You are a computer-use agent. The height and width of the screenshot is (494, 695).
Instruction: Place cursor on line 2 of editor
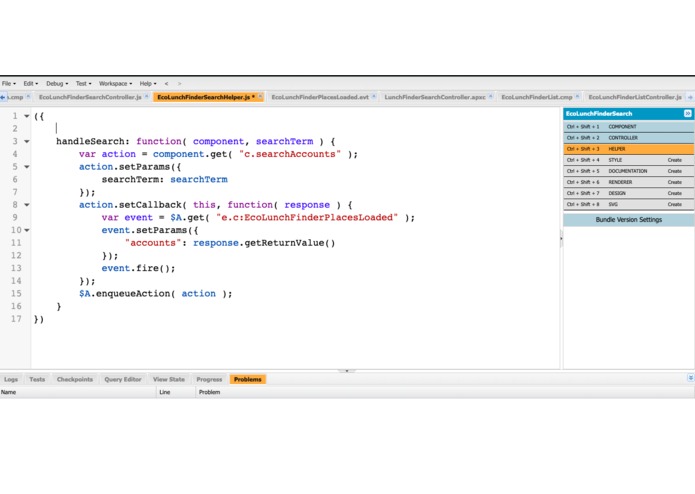pyautogui.click(x=295, y=128)
